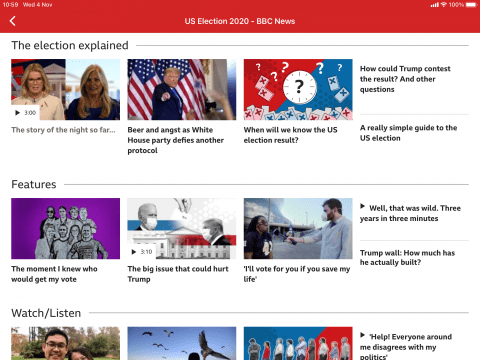The width and height of the screenshot is (480, 360).
Task: Open 'The story of the night so far...' headline
Action: point(63,130)
